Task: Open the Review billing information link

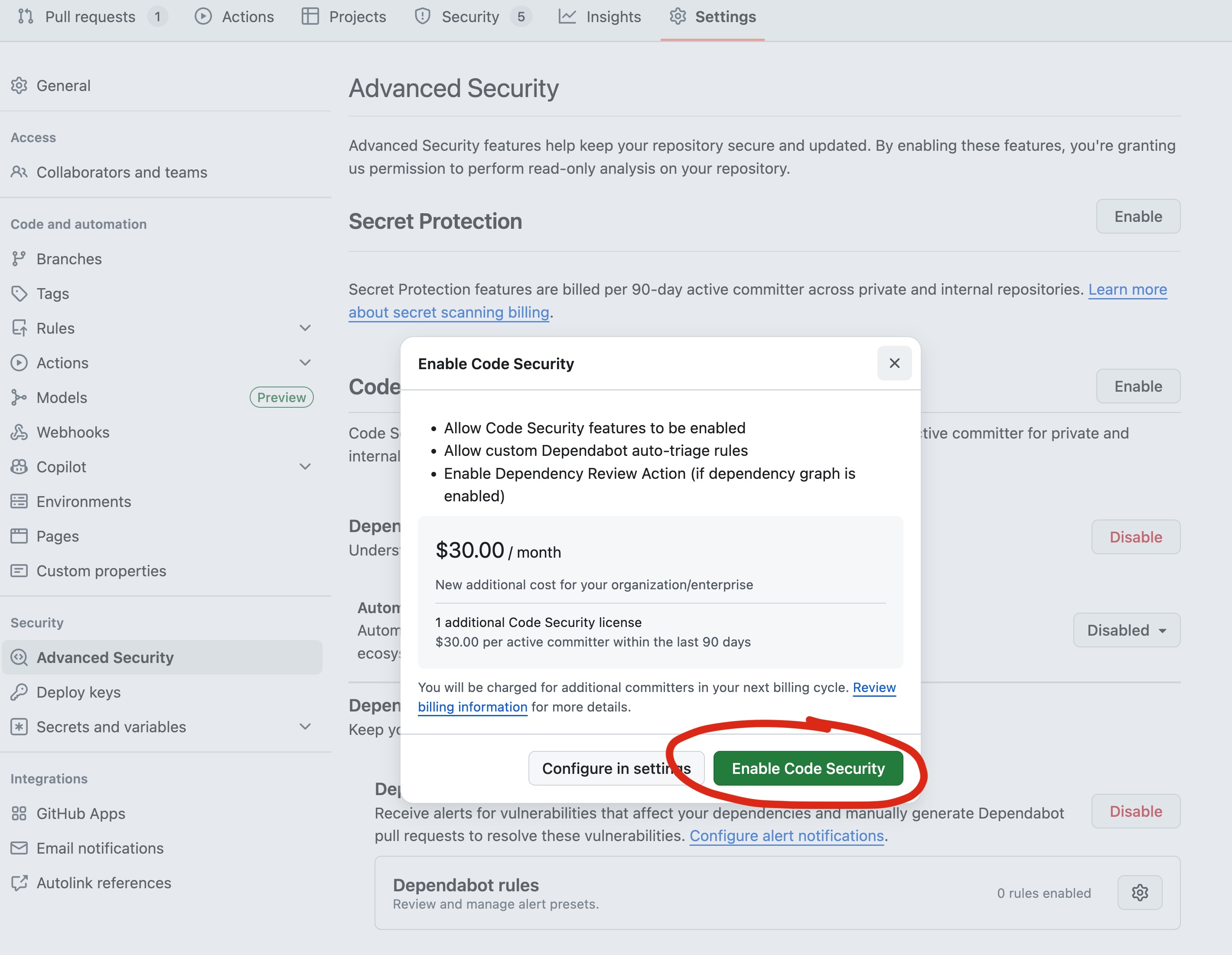Action: click(473, 707)
